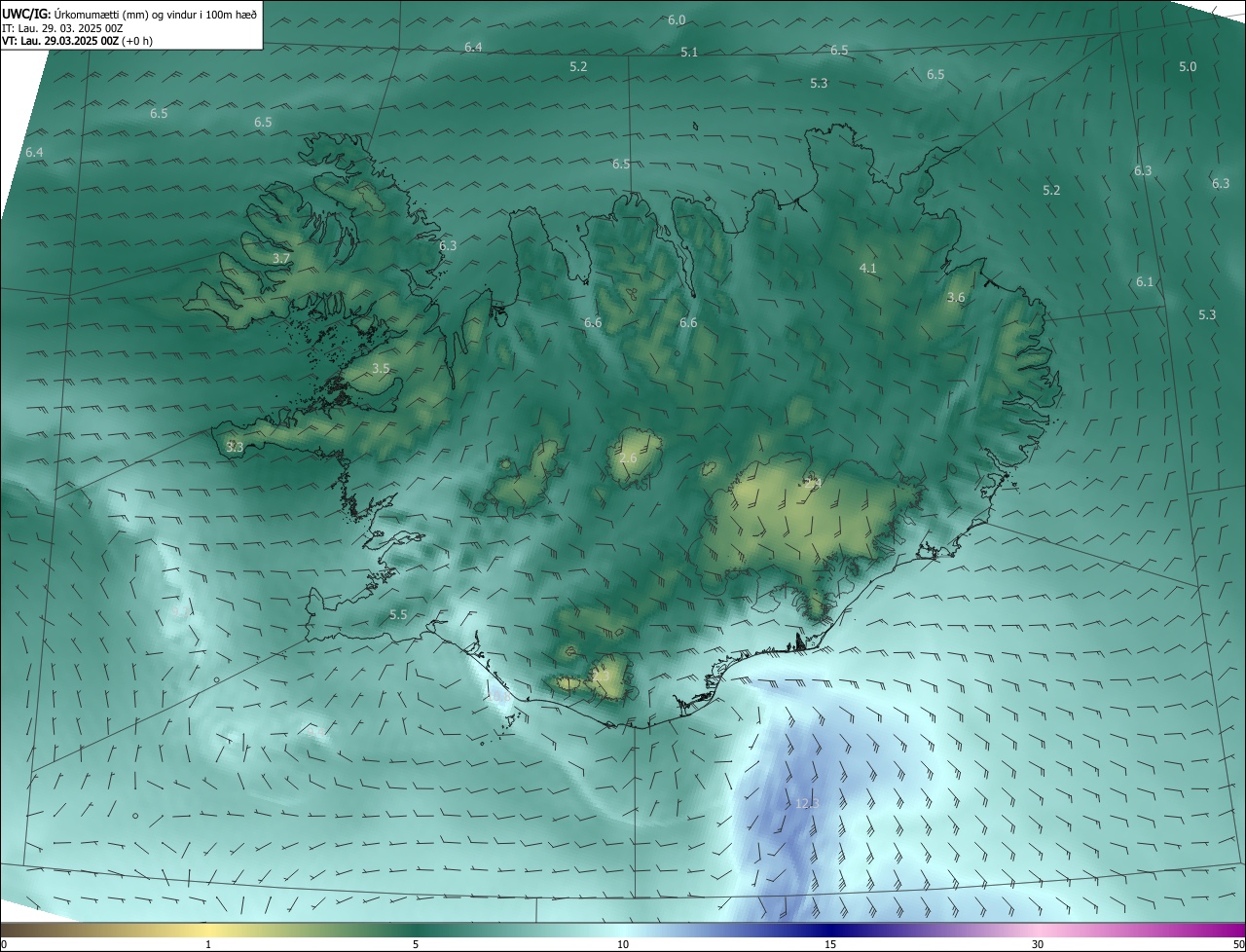Image resolution: width=1246 pixels, height=952 pixels.
Task: Click the 2.3 value on the southern glacier
Action: 601,677
